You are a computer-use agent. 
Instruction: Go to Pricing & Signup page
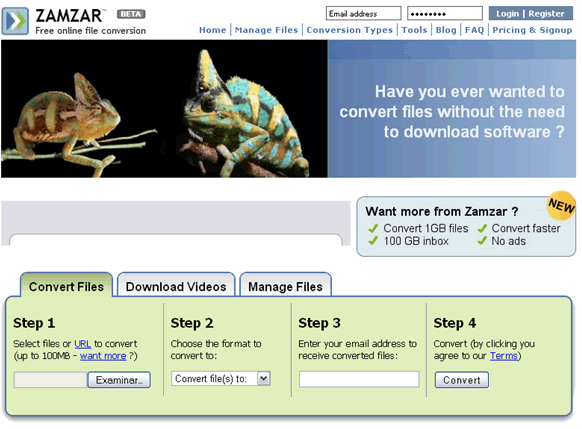pyautogui.click(x=532, y=30)
